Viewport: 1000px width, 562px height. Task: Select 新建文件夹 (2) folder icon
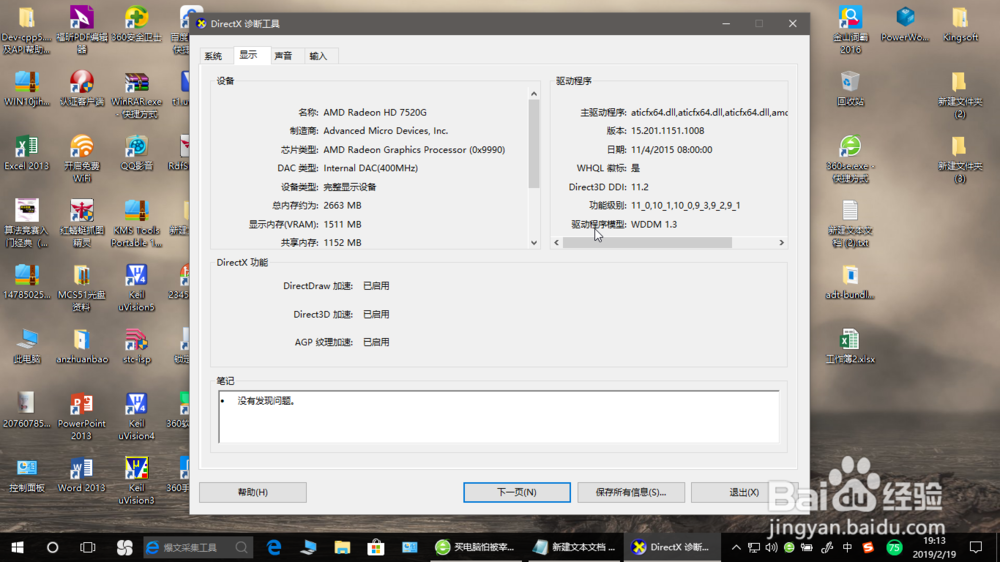[x=960, y=95]
